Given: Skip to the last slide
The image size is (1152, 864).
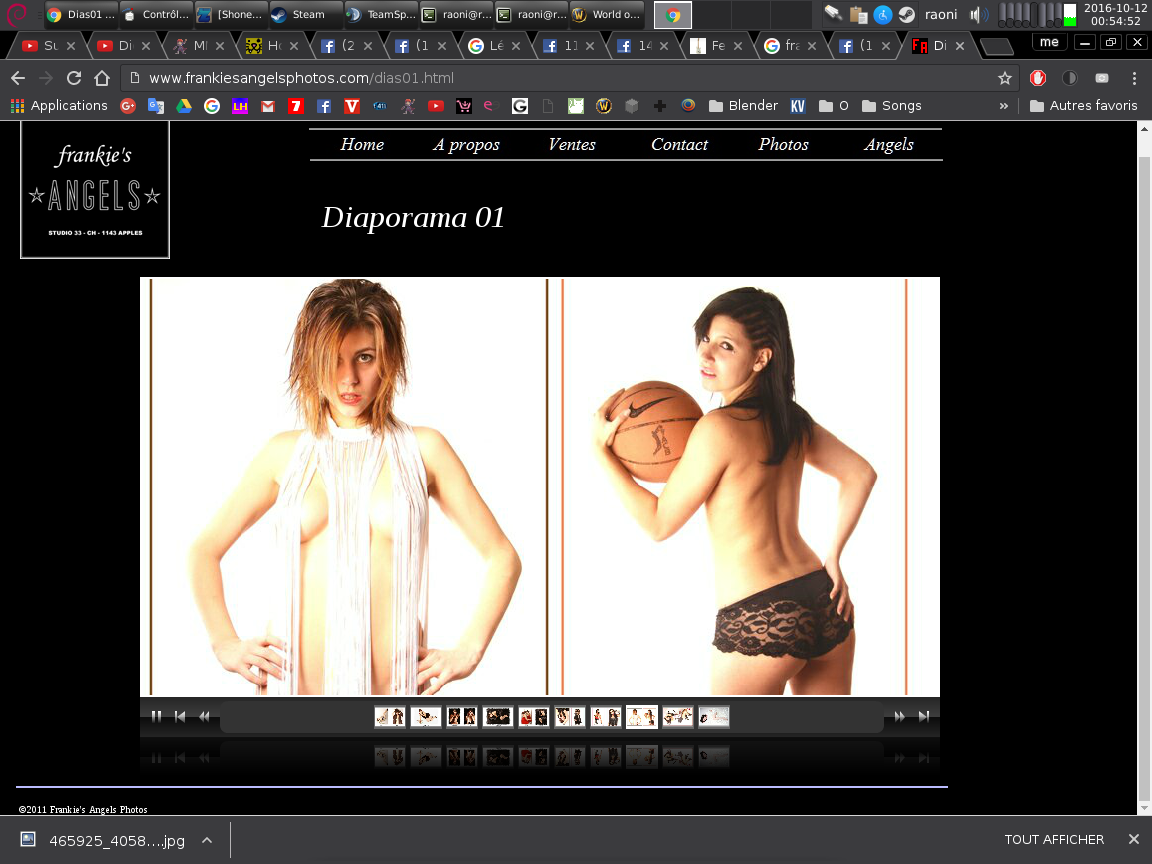Looking at the screenshot, I should point(924,716).
